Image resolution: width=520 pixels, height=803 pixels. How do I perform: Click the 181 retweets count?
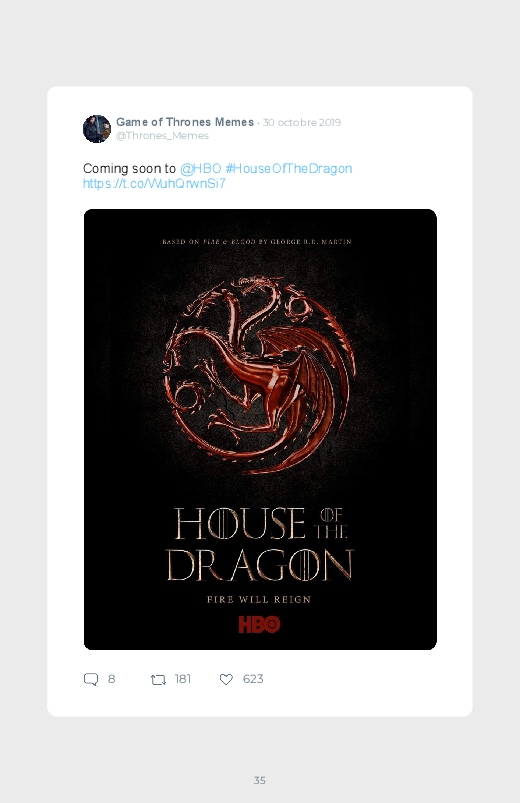click(182, 679)
